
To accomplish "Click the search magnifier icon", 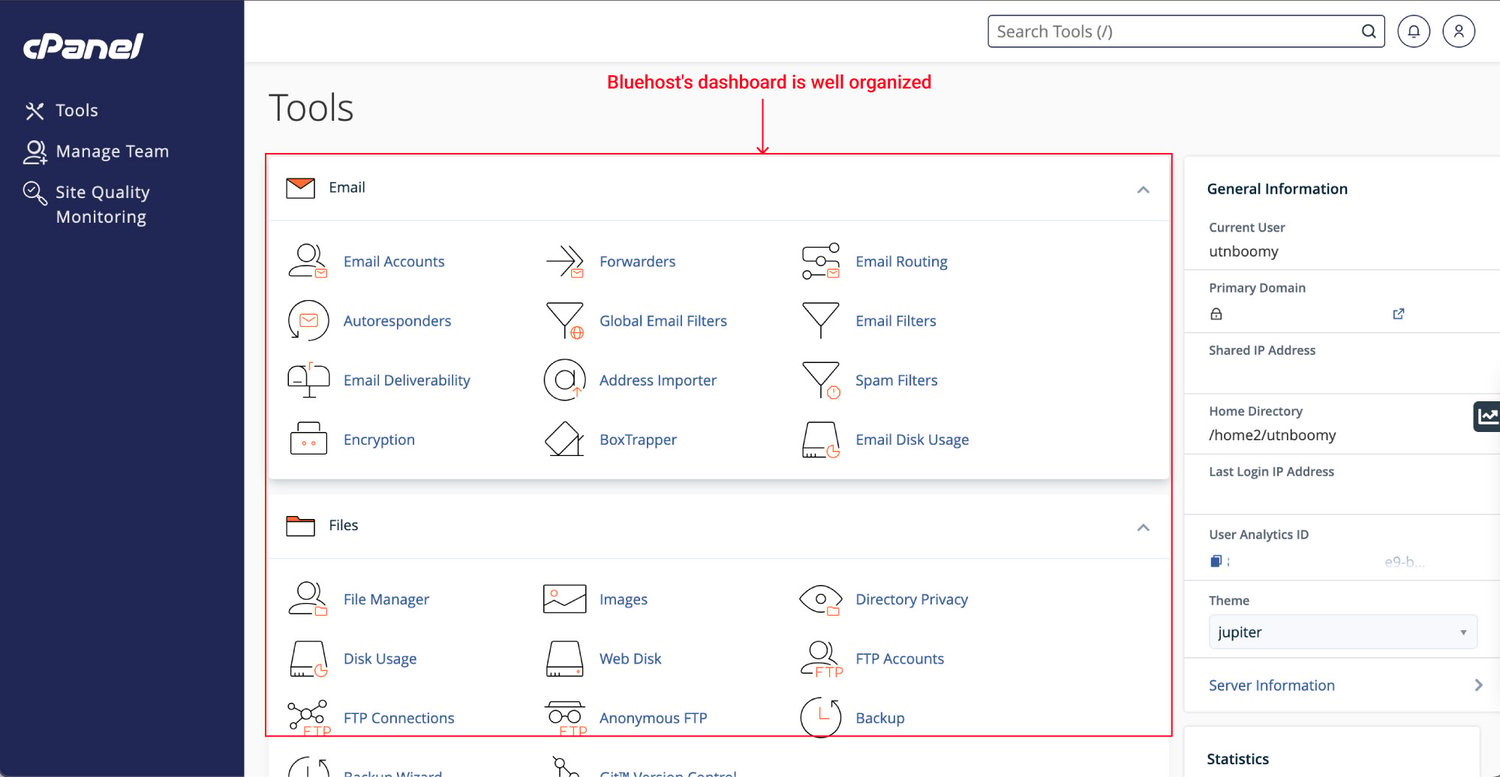I will click(x=1368, y=31).
